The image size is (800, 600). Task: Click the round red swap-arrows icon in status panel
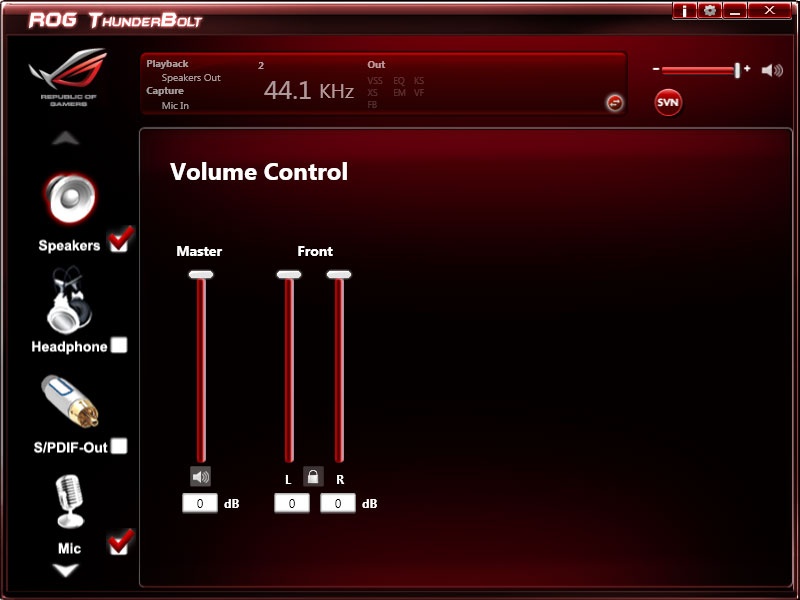(615, 103)
